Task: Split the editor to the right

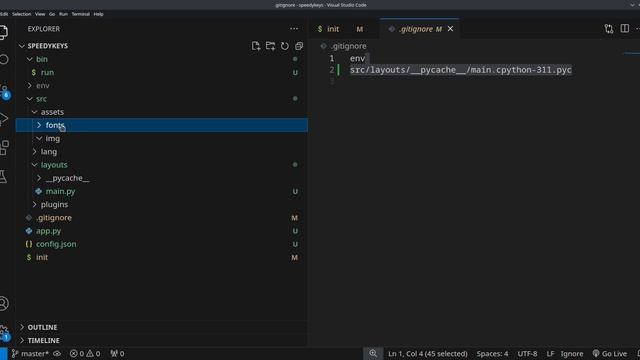Action: (x=624, y=29)
